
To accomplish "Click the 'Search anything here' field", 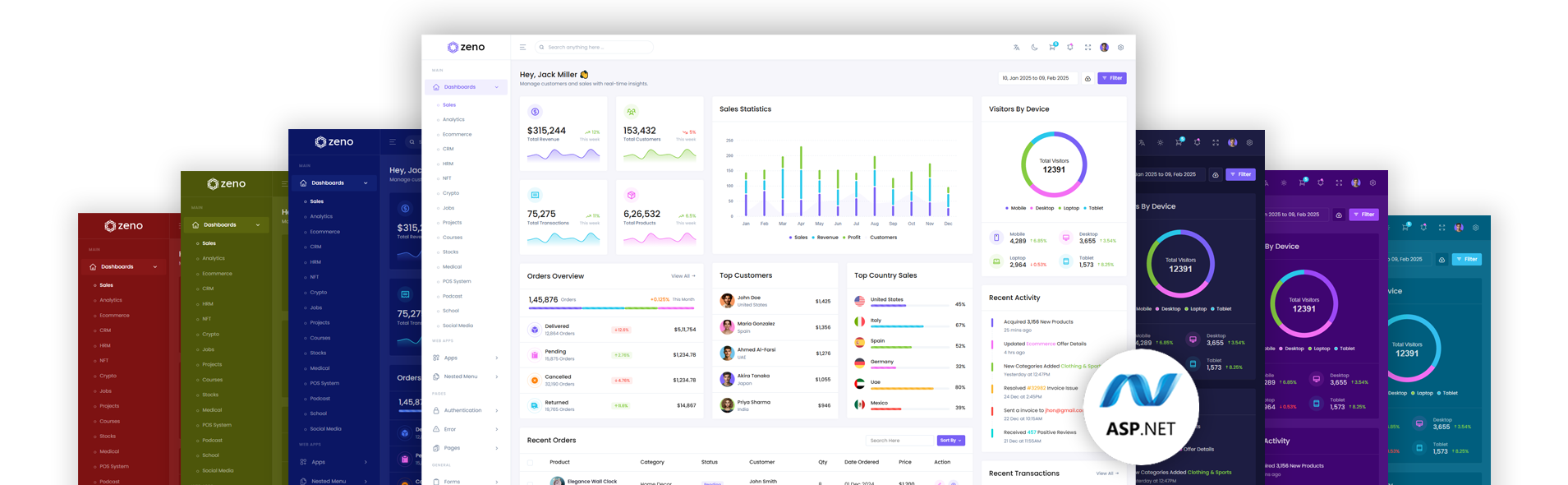I will pyautogui.click(x=595, y=48).
